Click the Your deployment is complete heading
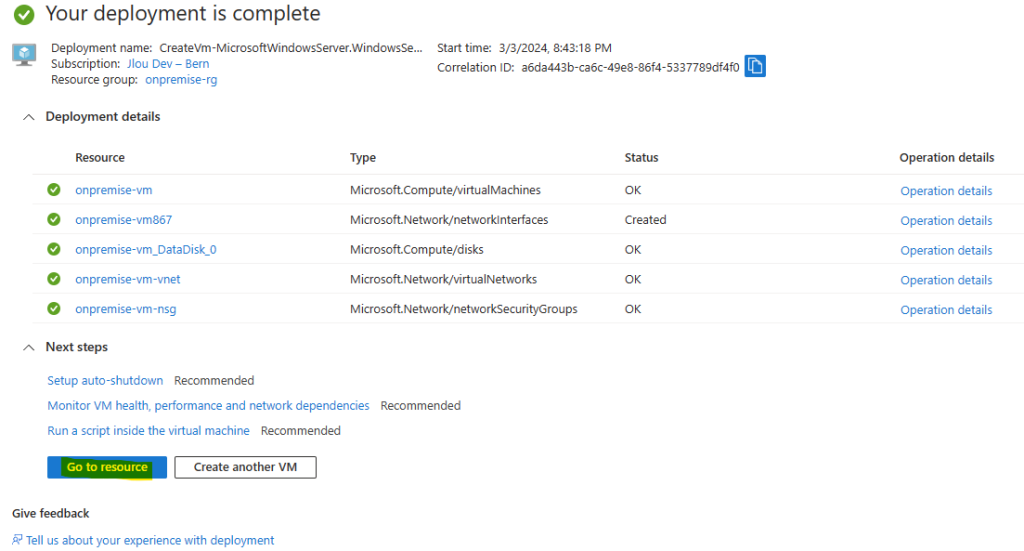The width and height of the screenshot is (1024, 551). 183,14
